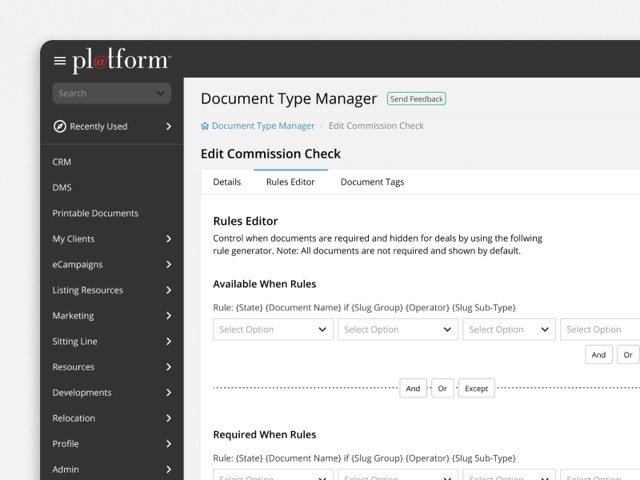Switch to the Document Tags tab

click(x=372, y=182)
